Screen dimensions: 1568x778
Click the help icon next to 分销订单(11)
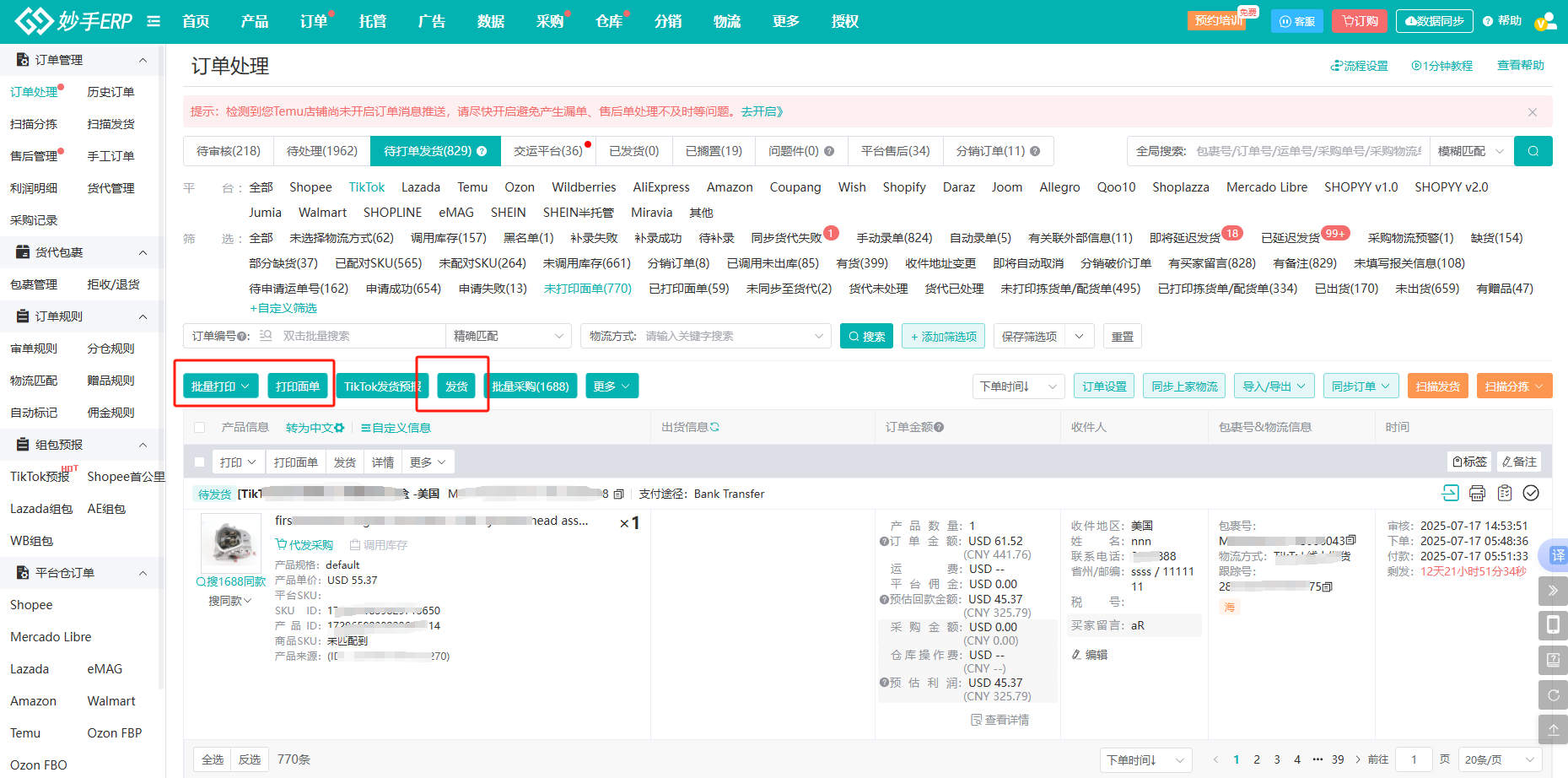coord(1035,151)
